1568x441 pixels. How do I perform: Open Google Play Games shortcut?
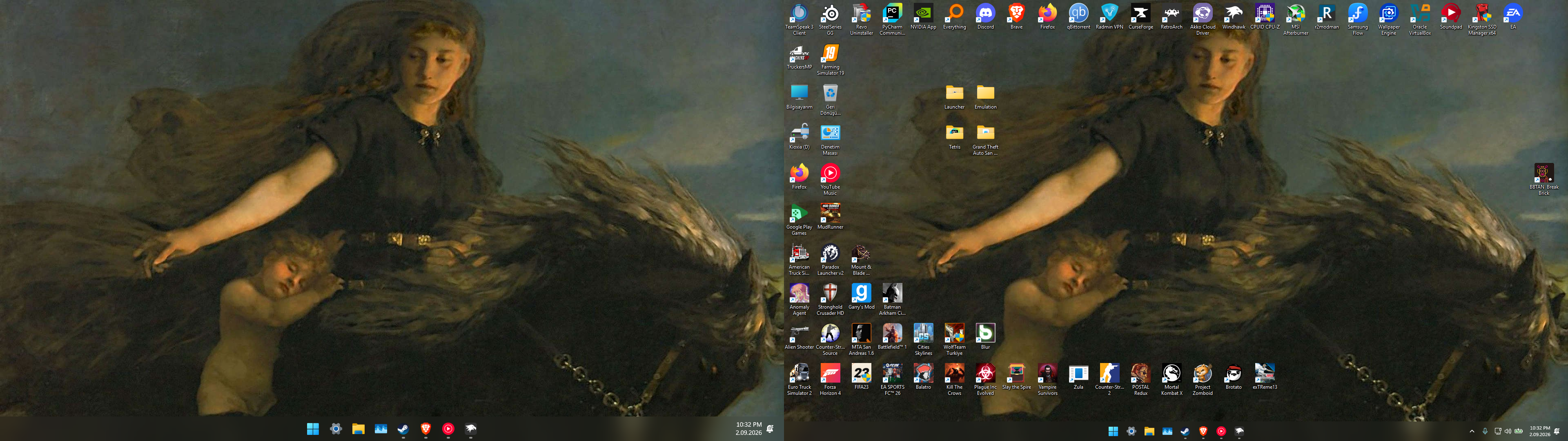point(799,220)
